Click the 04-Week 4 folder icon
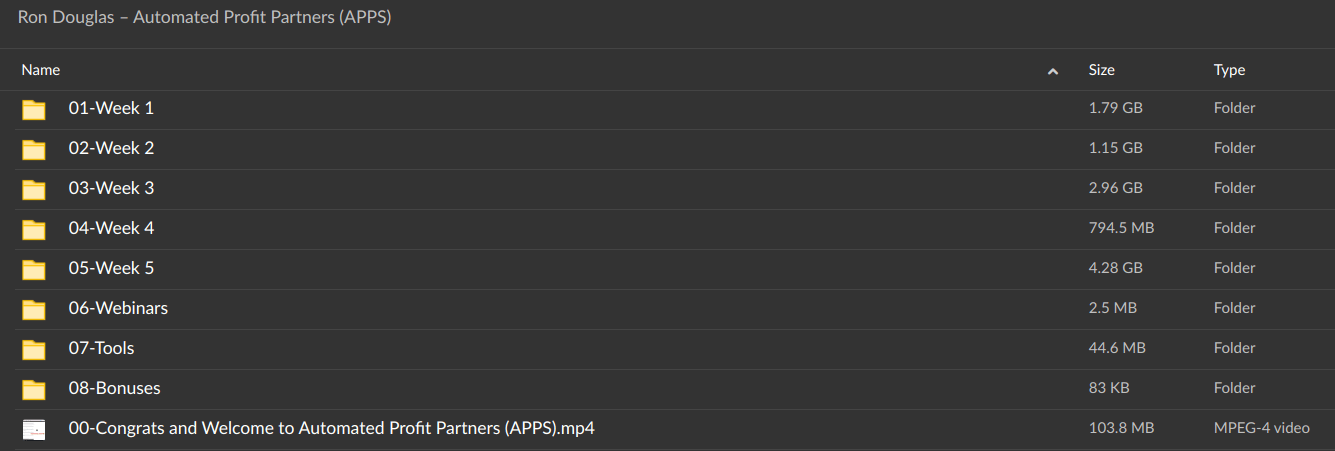 point(34,229)
